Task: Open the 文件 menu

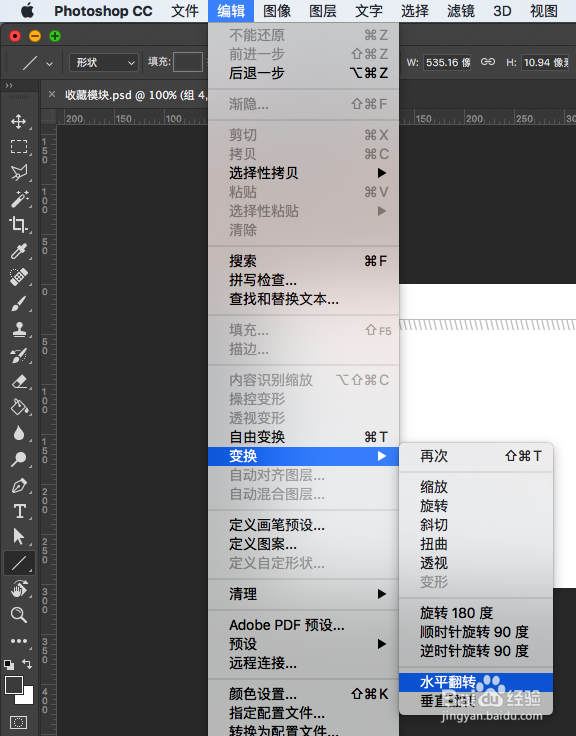Action: click(185, 11)
